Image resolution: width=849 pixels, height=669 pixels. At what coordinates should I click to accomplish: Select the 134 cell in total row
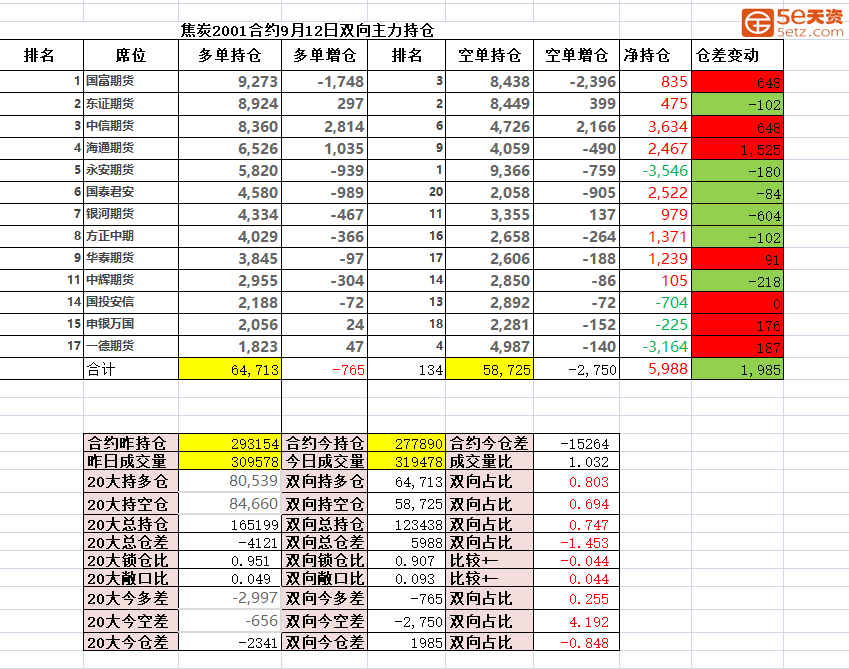407,369
